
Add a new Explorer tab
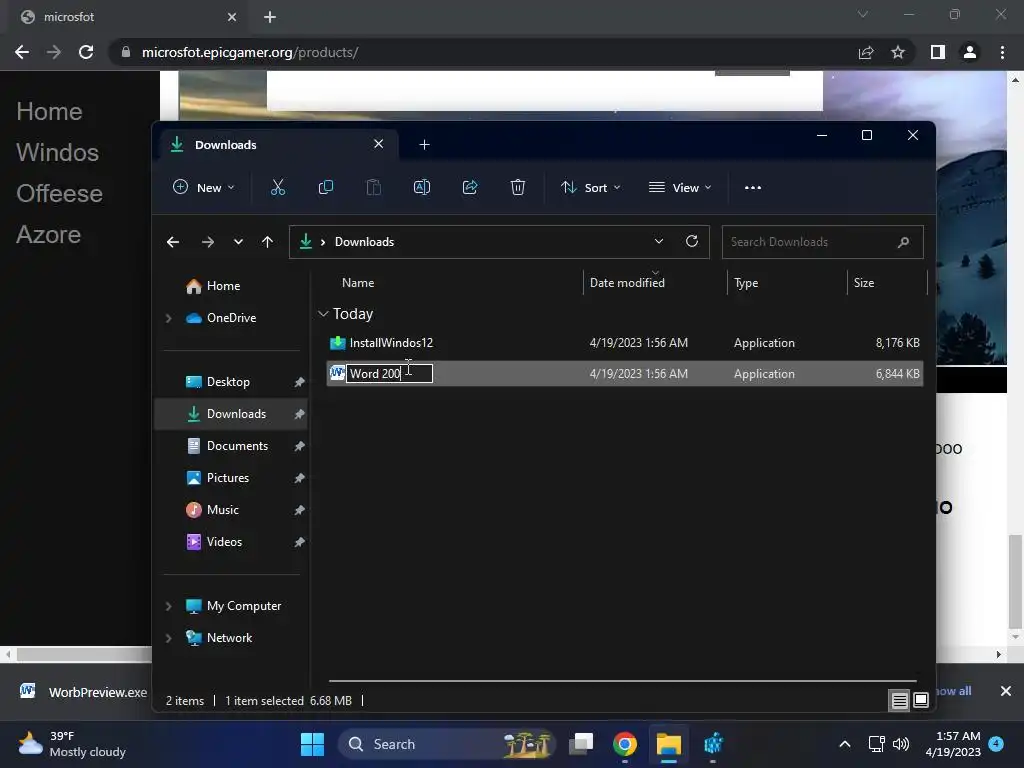(424, 144)
